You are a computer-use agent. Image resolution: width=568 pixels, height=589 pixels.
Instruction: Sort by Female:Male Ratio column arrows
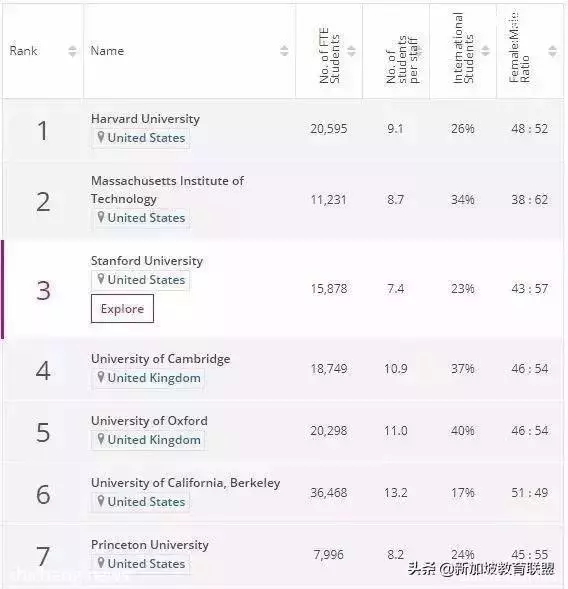[x=552, y=51]
